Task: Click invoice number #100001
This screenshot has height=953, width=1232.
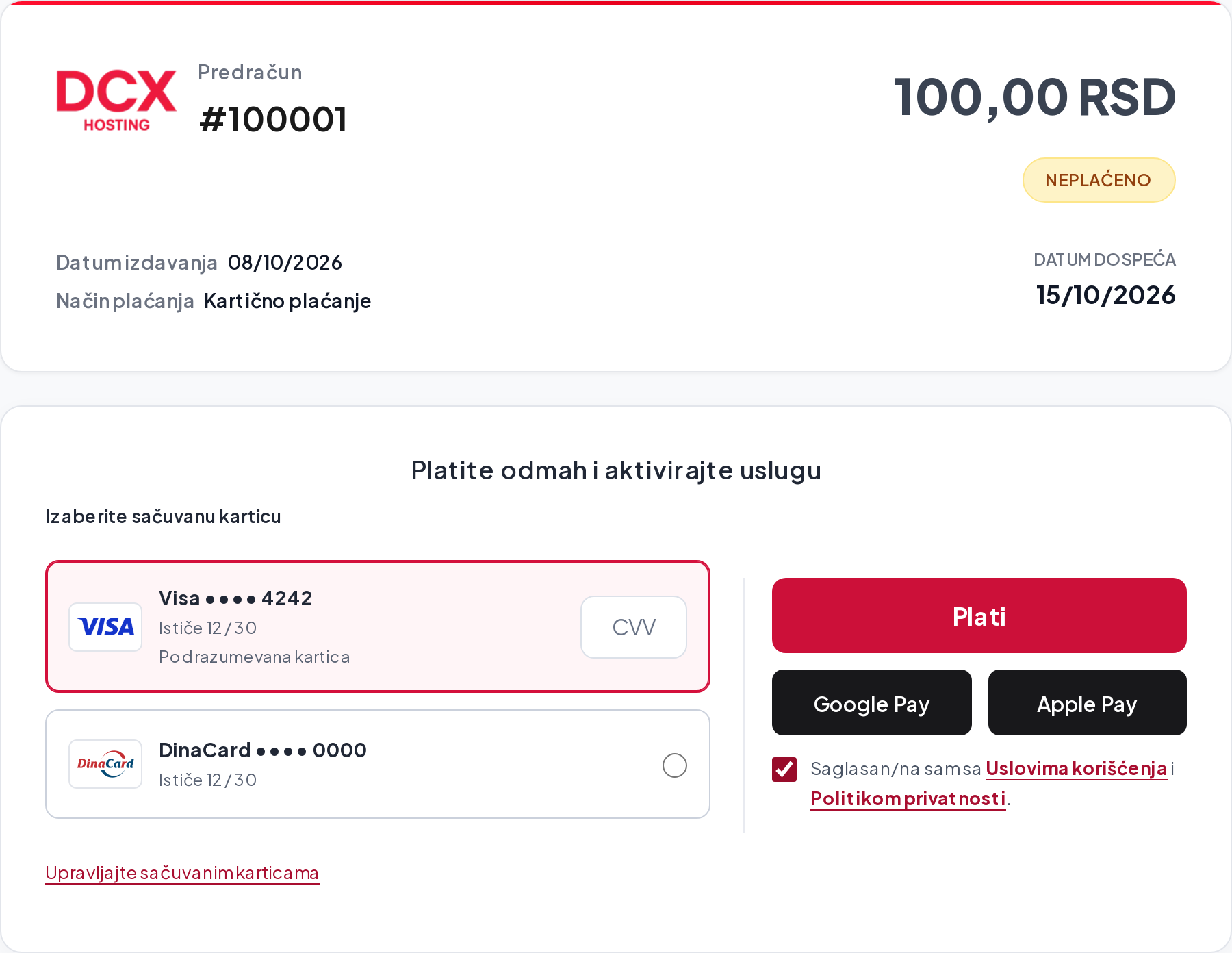Action: point(273,119)
